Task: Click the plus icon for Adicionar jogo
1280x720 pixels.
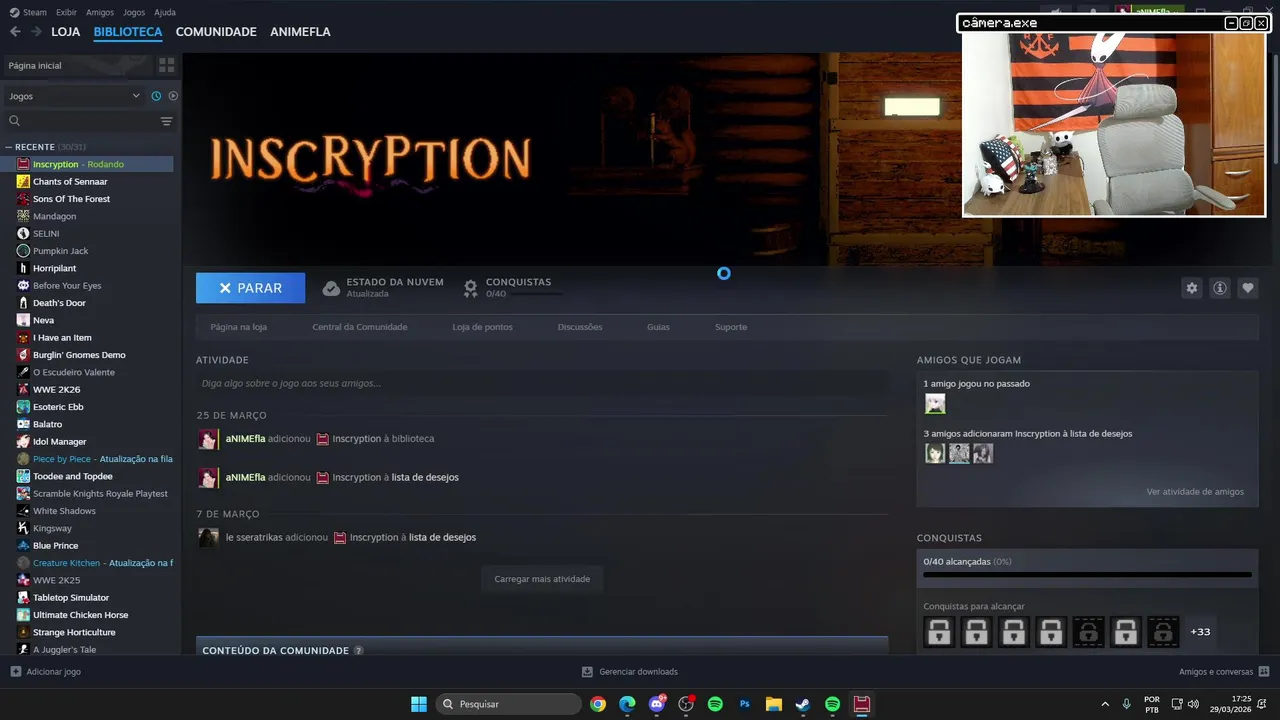Action: pyautogui.click(x=15, y=672)
